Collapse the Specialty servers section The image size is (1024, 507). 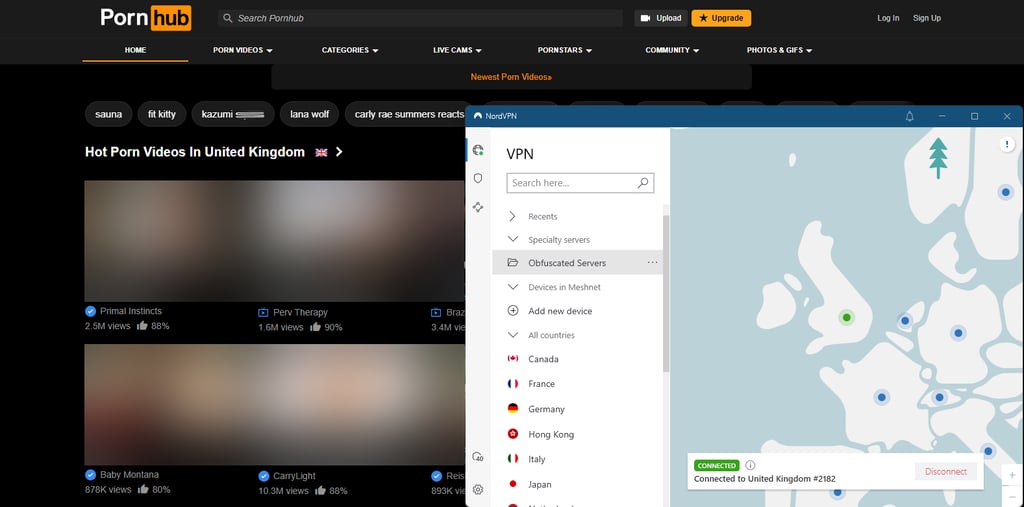(513, 239)
